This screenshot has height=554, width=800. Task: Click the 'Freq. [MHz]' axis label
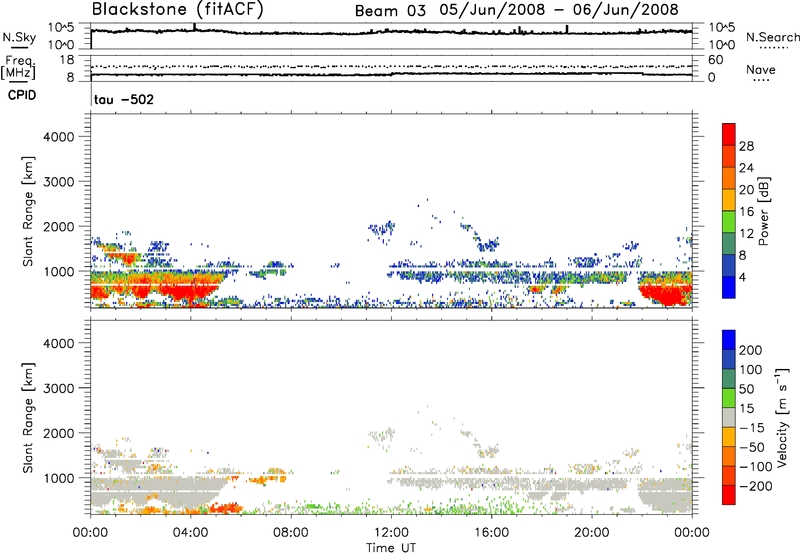tap(18, 68)
